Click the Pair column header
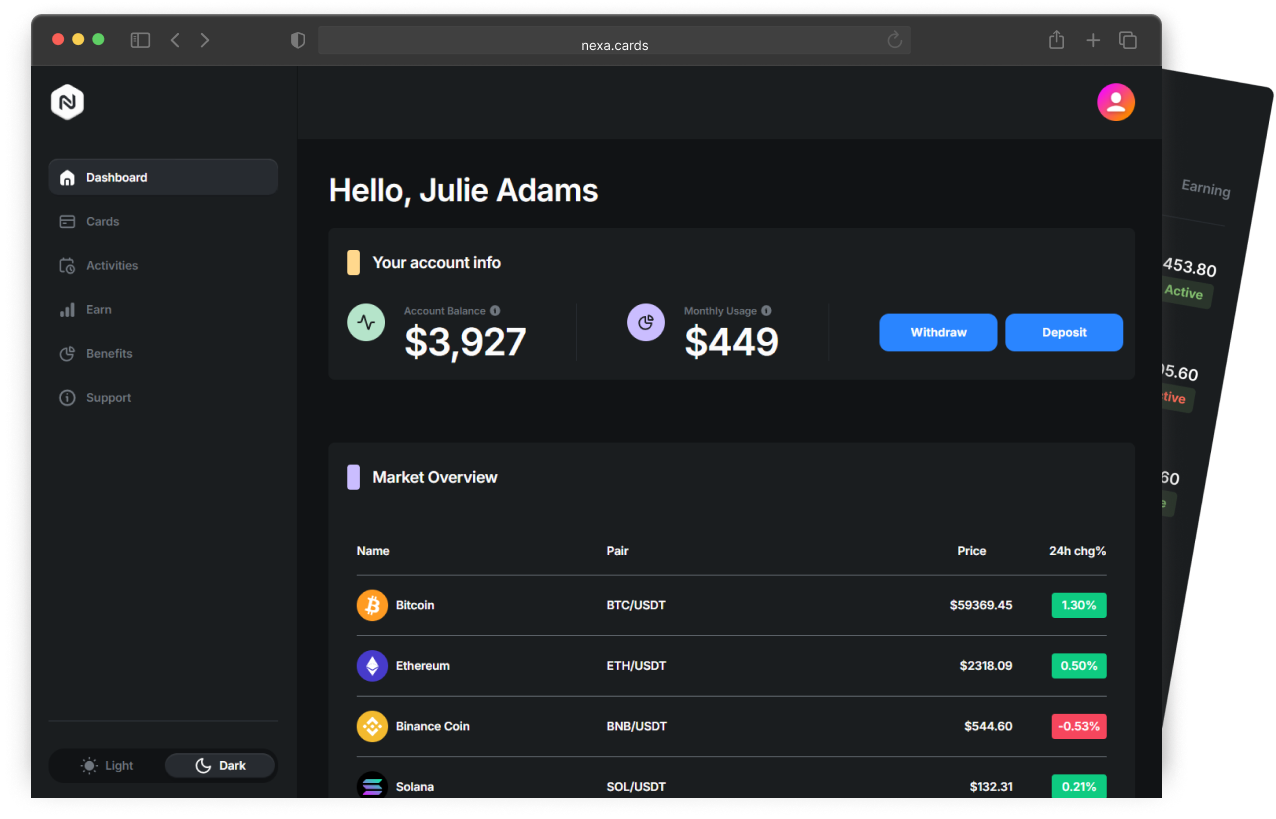This screenshot has width=1276, height=819. [617, 551]
